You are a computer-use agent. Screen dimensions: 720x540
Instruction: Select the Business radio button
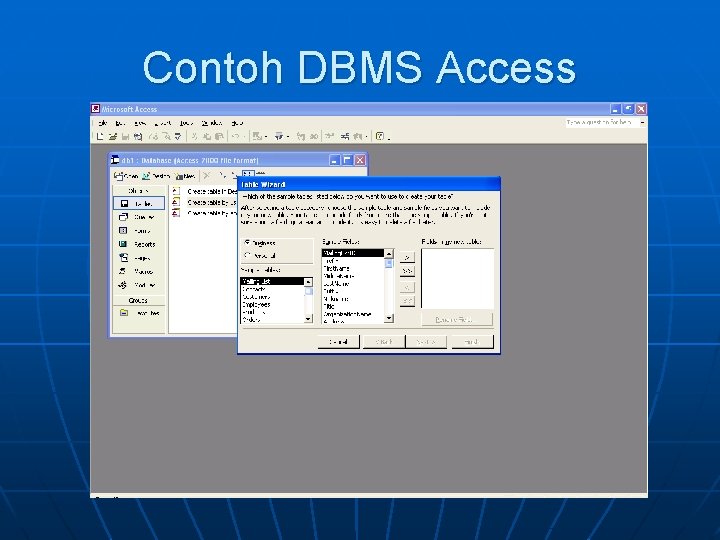pyautogui.click(x=260, y=243)
